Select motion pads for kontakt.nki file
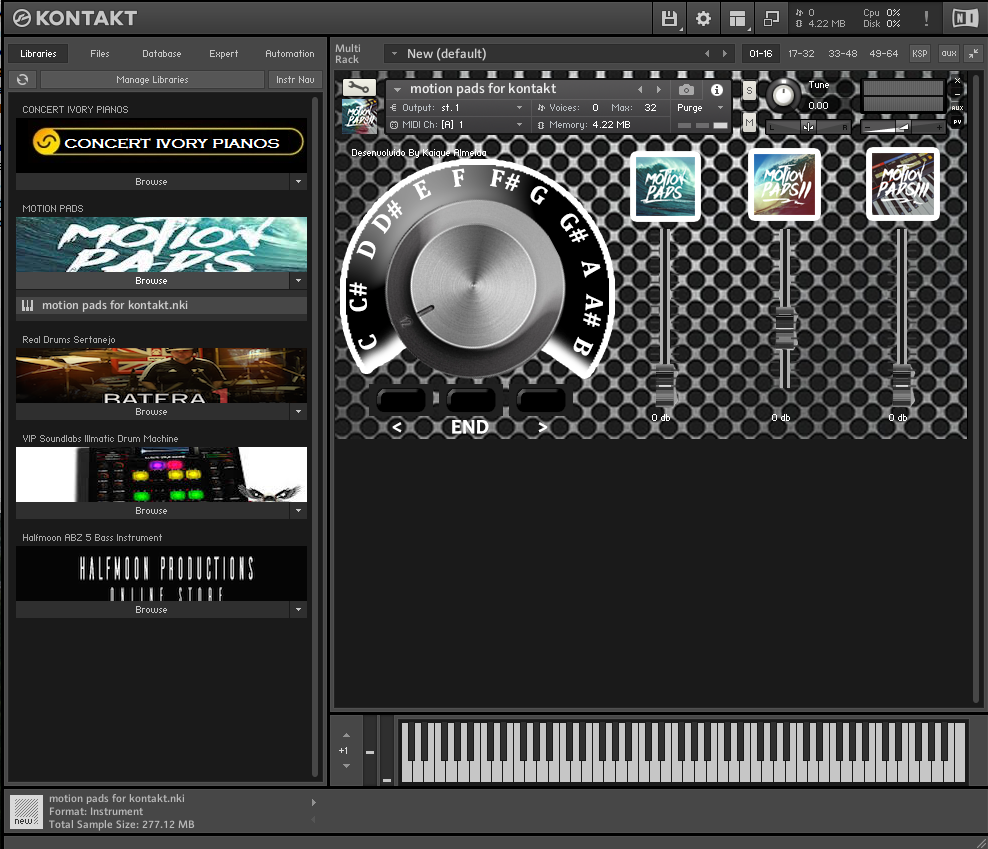This screenshot has width=988, height=849. [161, 305]
